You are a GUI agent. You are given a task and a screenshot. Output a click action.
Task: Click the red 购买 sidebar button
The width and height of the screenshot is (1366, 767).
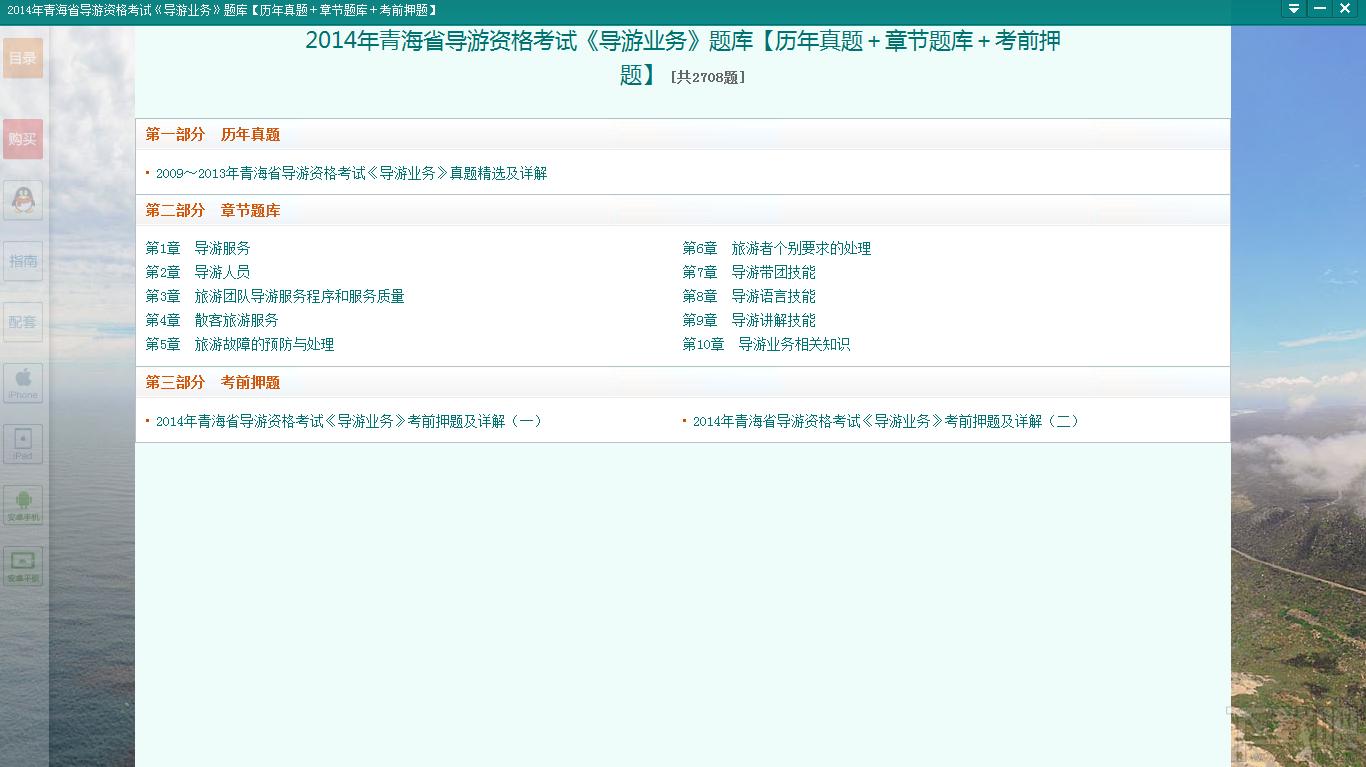(x=23, y=139)
